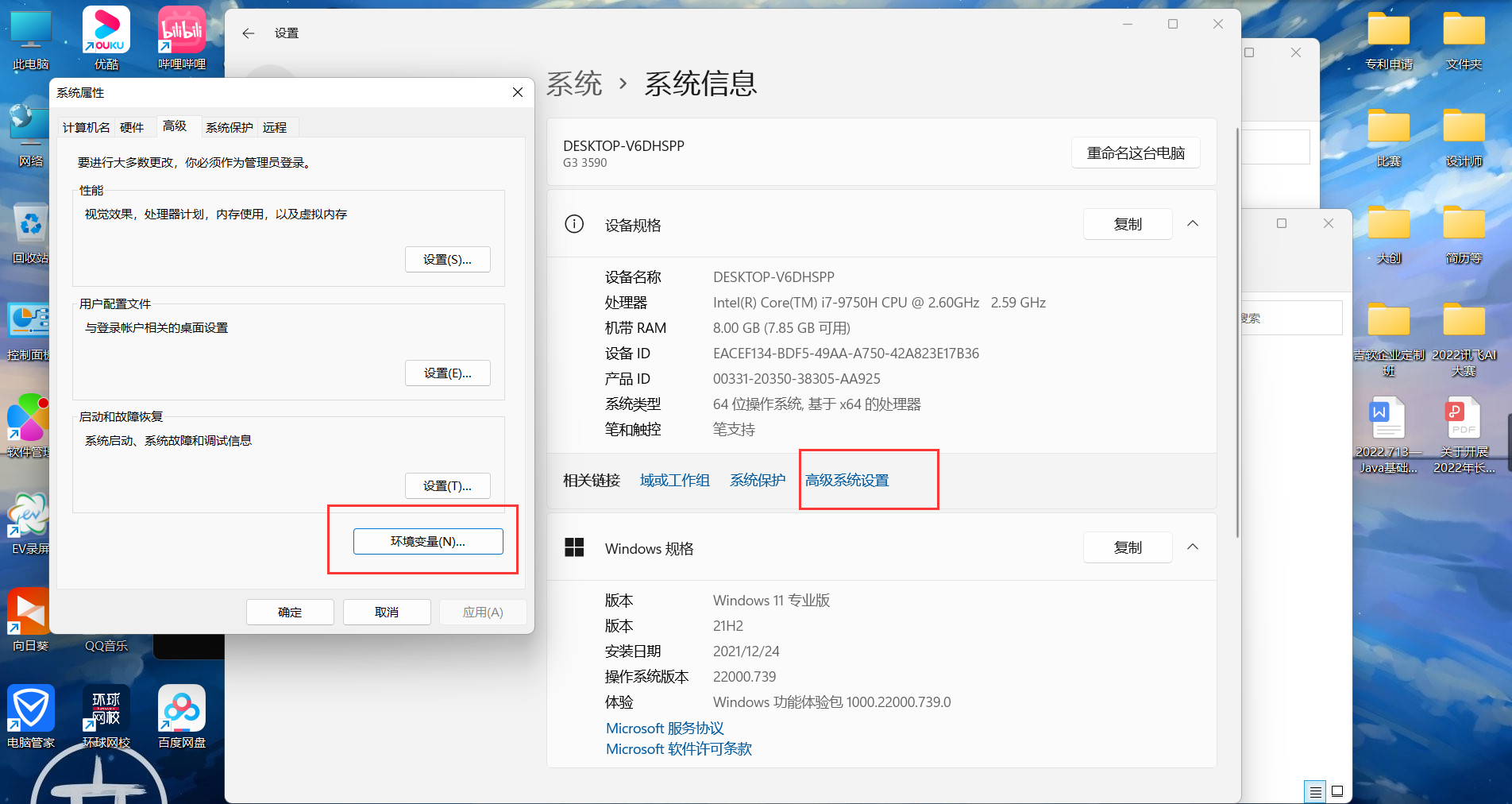Go back using the Settings back arrow
This screenshot has height=804, width=1512.
point(249,33)
